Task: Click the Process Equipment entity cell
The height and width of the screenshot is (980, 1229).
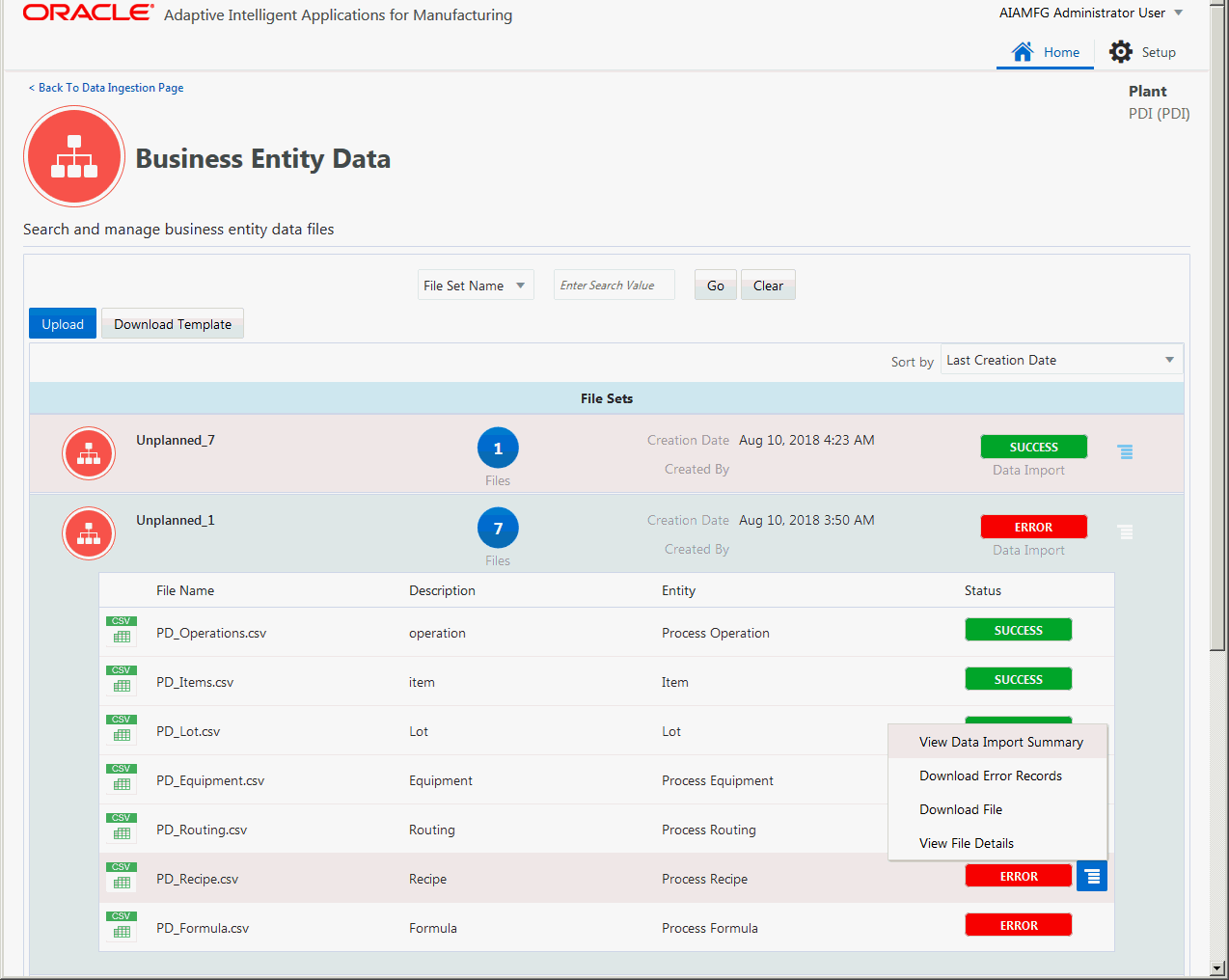Action: coord(718,781)
